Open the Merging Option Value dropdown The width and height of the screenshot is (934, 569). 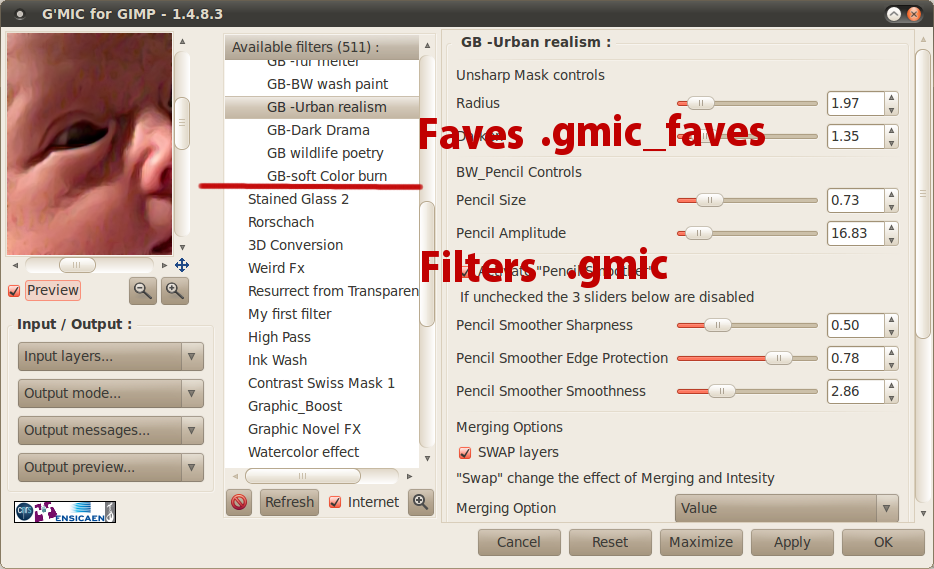point(786,508)
